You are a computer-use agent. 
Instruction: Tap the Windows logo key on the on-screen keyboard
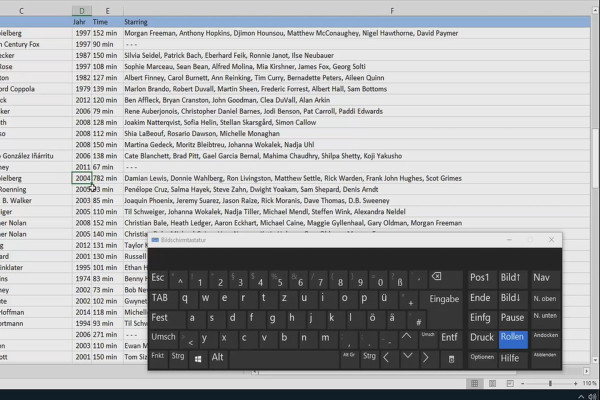(198, 359)
